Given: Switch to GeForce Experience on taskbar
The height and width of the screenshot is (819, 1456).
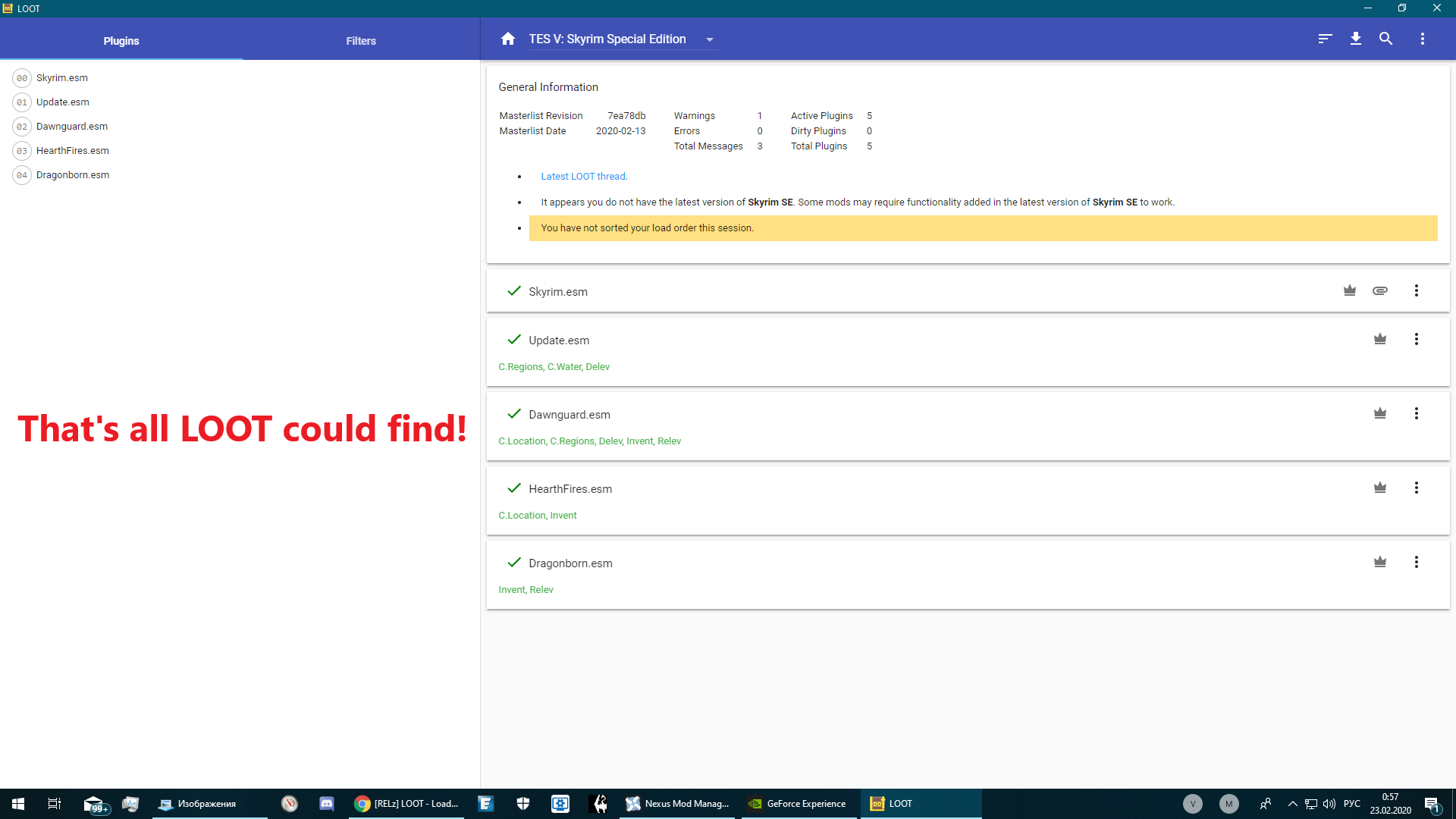Looking at the screenshot, I should [x=798, y=804].
